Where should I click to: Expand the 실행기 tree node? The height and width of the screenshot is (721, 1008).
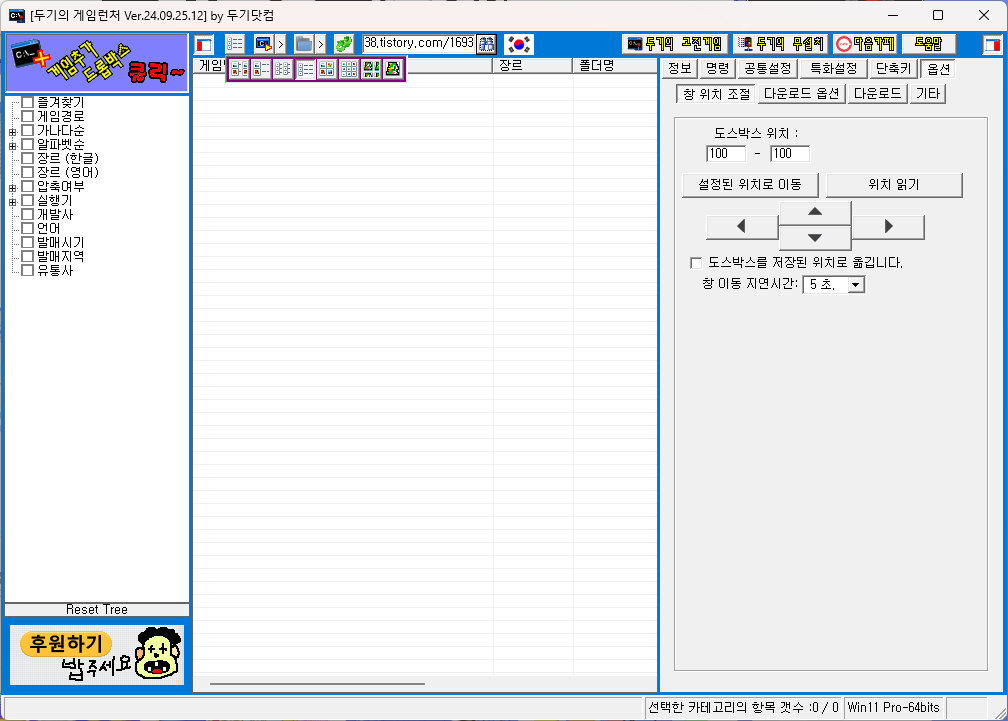click(13, 201)
